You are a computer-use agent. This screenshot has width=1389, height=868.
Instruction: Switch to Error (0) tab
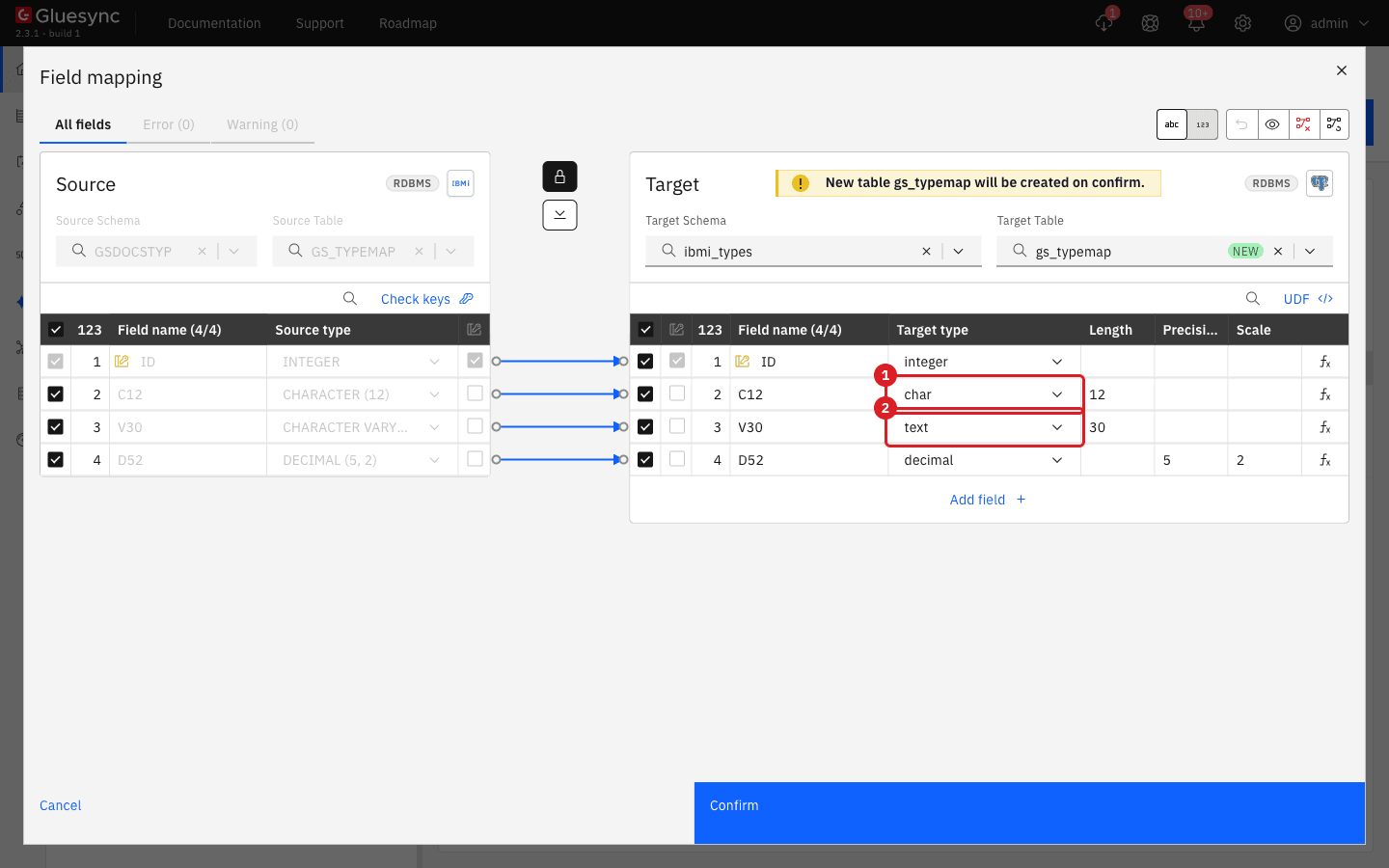[x=169, y=124]
